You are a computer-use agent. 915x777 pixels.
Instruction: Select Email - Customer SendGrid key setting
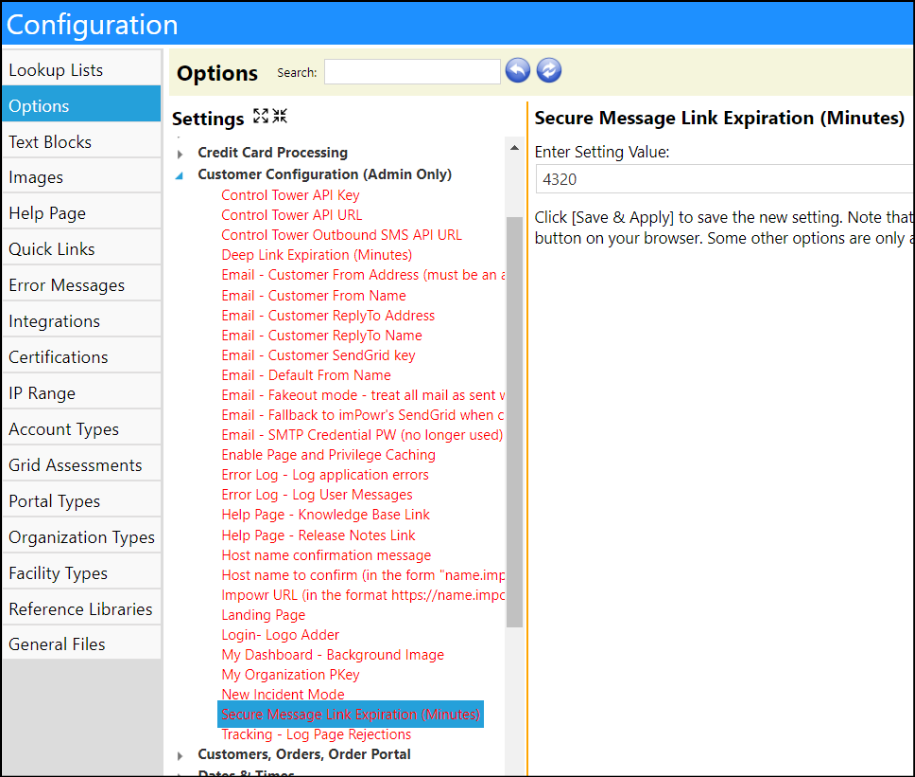coord(318,355)
